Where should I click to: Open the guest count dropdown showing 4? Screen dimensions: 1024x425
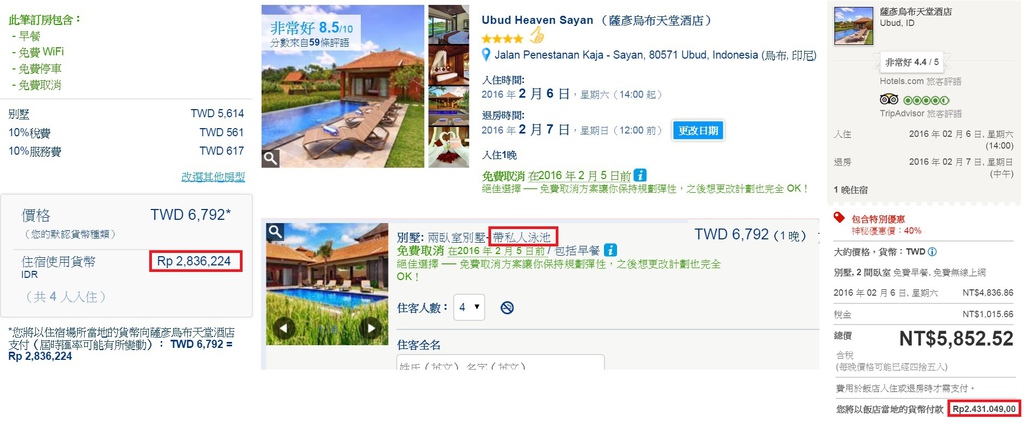(469, 307)
